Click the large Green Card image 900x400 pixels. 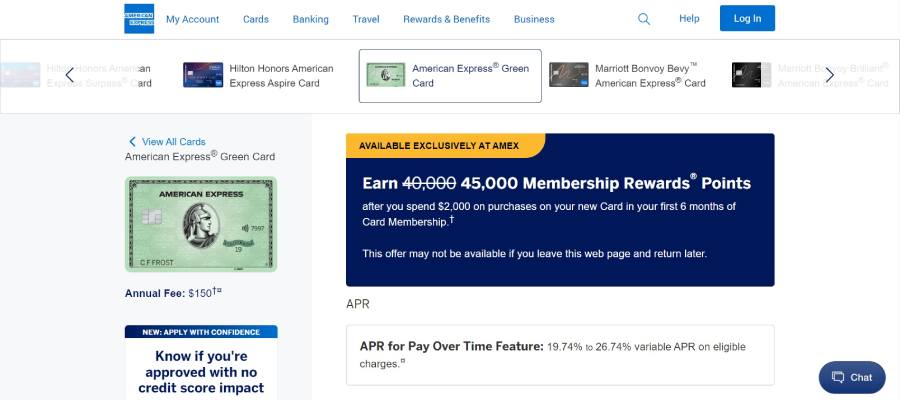201,224
